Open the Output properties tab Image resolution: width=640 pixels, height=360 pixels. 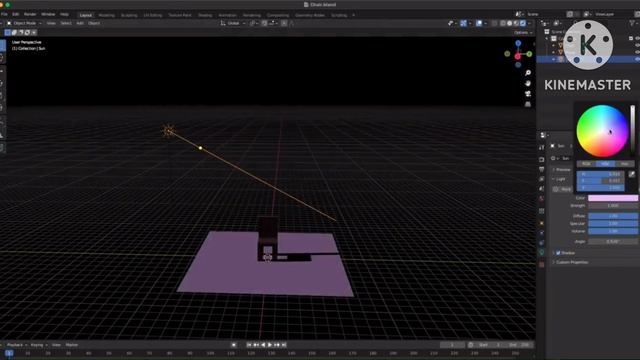(x=542, y=169)
